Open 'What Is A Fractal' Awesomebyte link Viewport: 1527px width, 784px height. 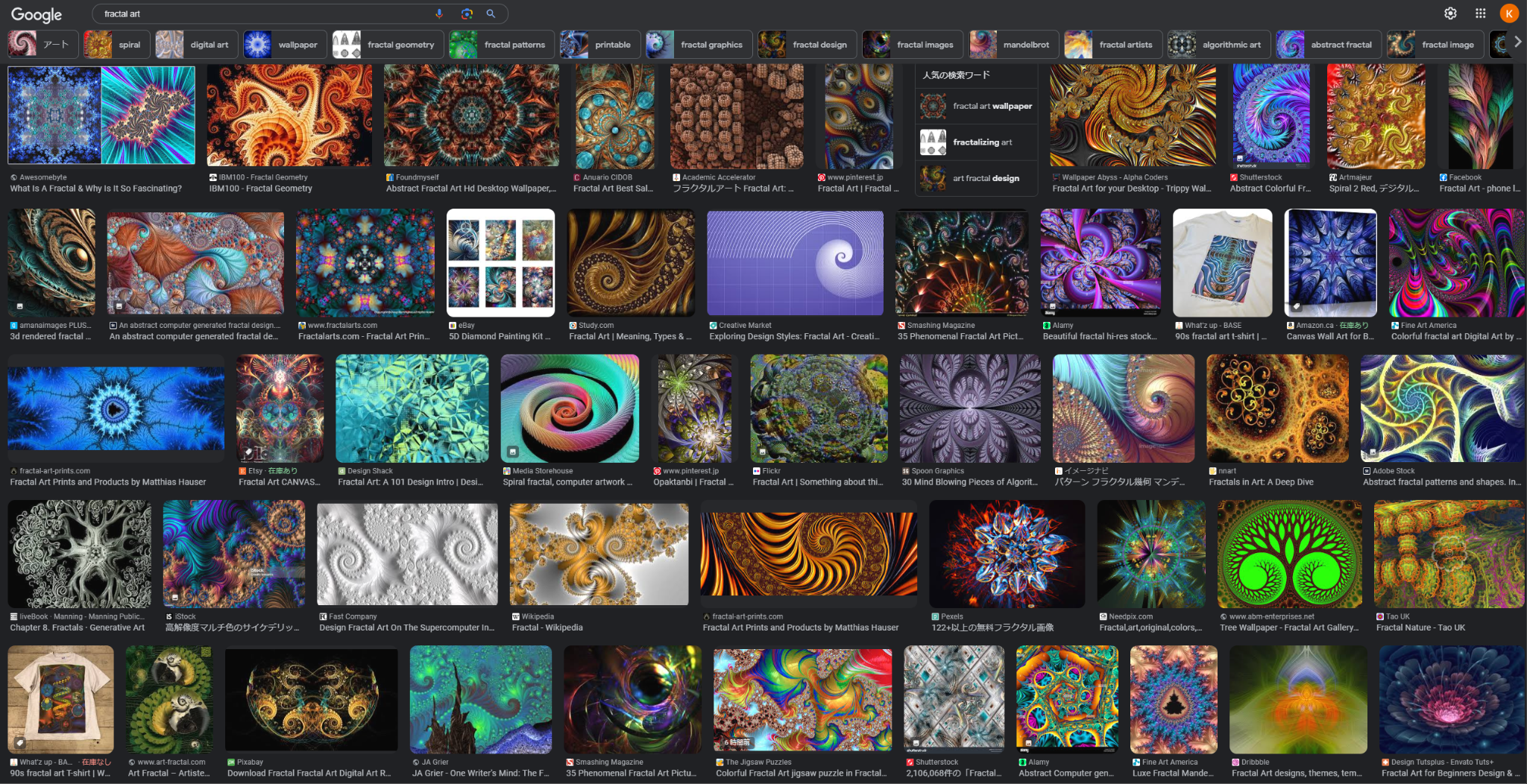click(96, 189)
